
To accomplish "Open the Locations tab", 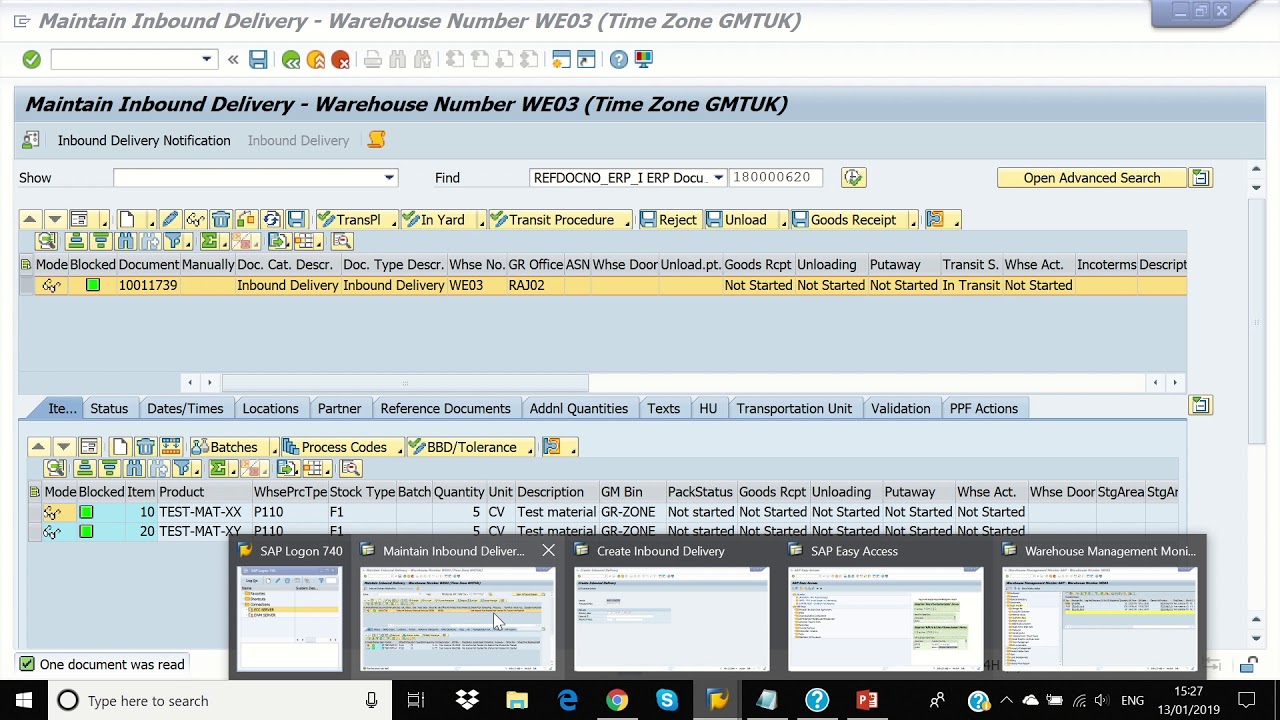I will tap(270, 408).
